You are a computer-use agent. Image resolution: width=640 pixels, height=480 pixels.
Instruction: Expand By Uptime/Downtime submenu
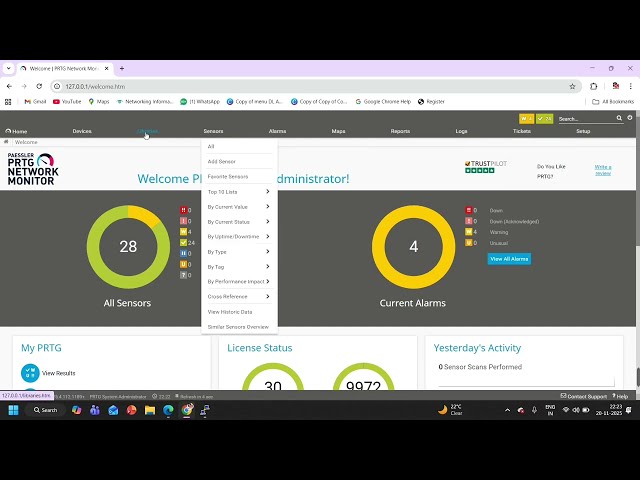239,237
